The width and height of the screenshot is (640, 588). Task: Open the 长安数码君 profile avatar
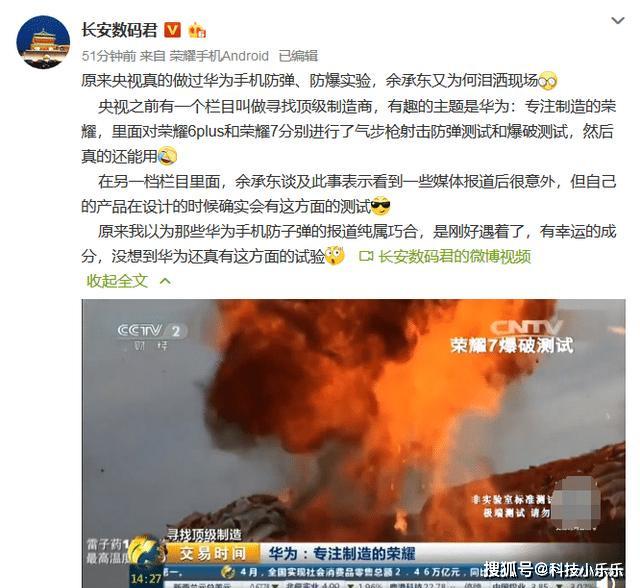(x=43, y=42)
